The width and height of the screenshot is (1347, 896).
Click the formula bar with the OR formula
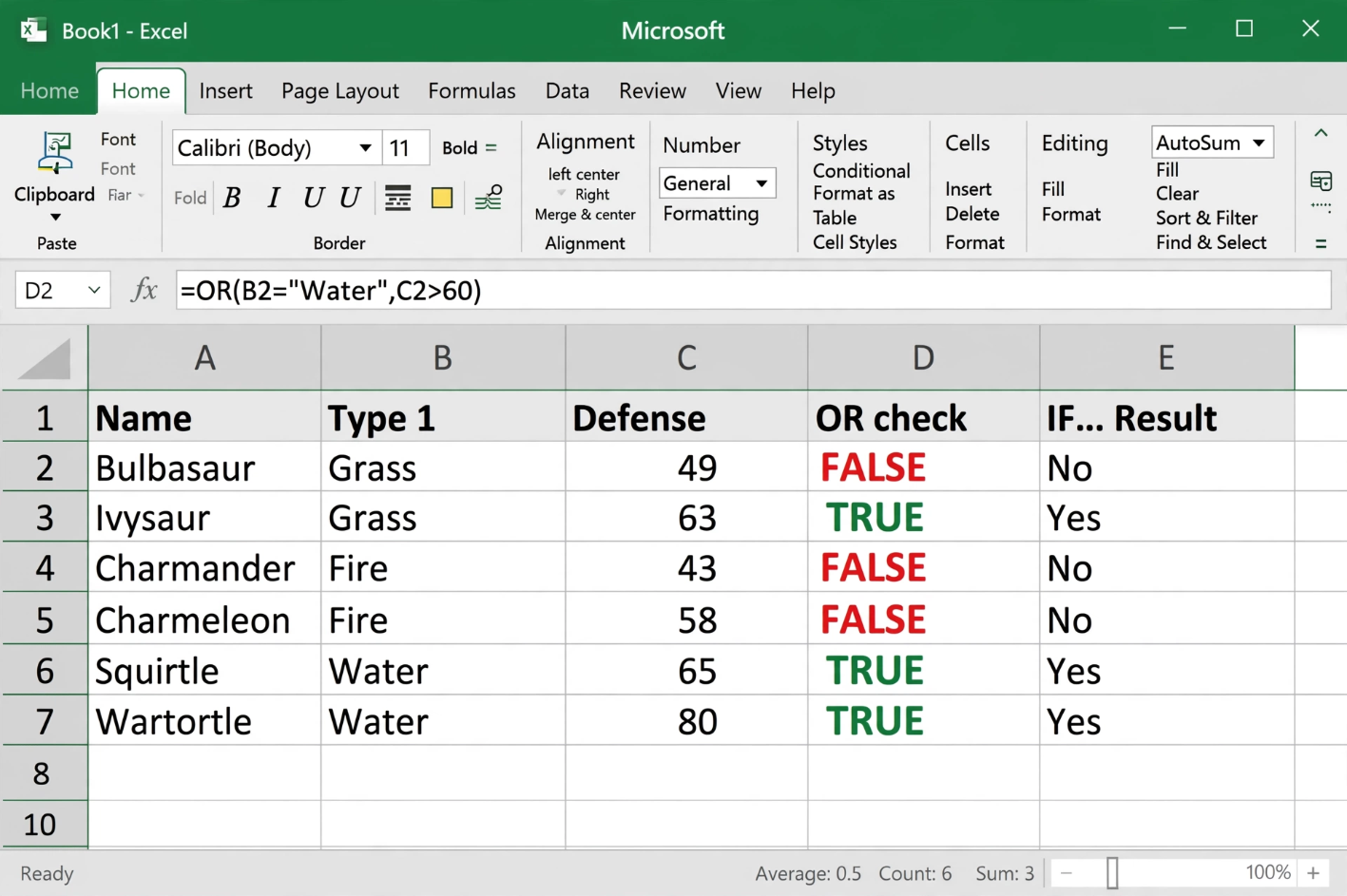click(x=753, y=290)
